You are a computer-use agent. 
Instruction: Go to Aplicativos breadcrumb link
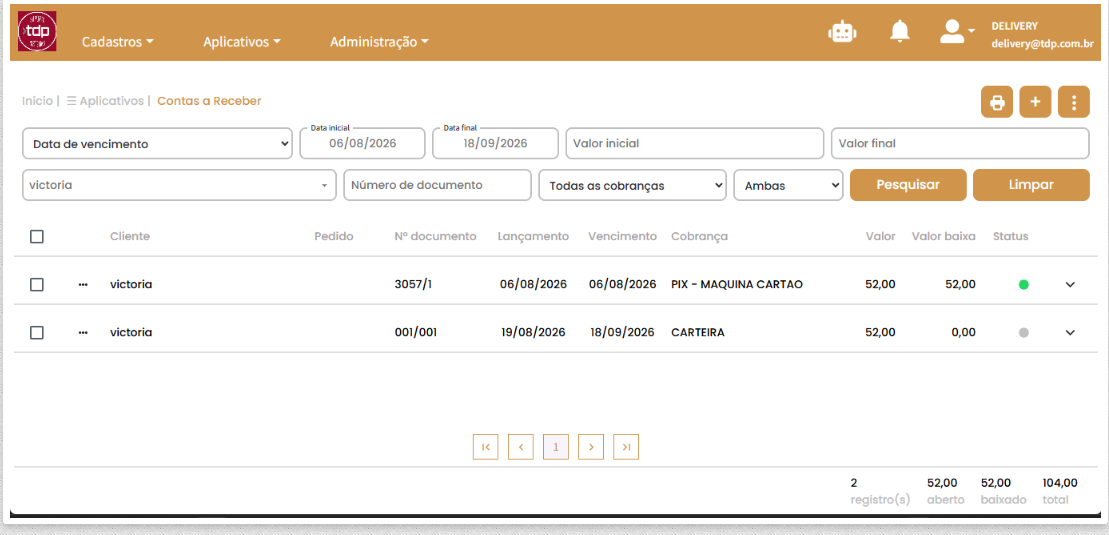(x=106, y=101)
